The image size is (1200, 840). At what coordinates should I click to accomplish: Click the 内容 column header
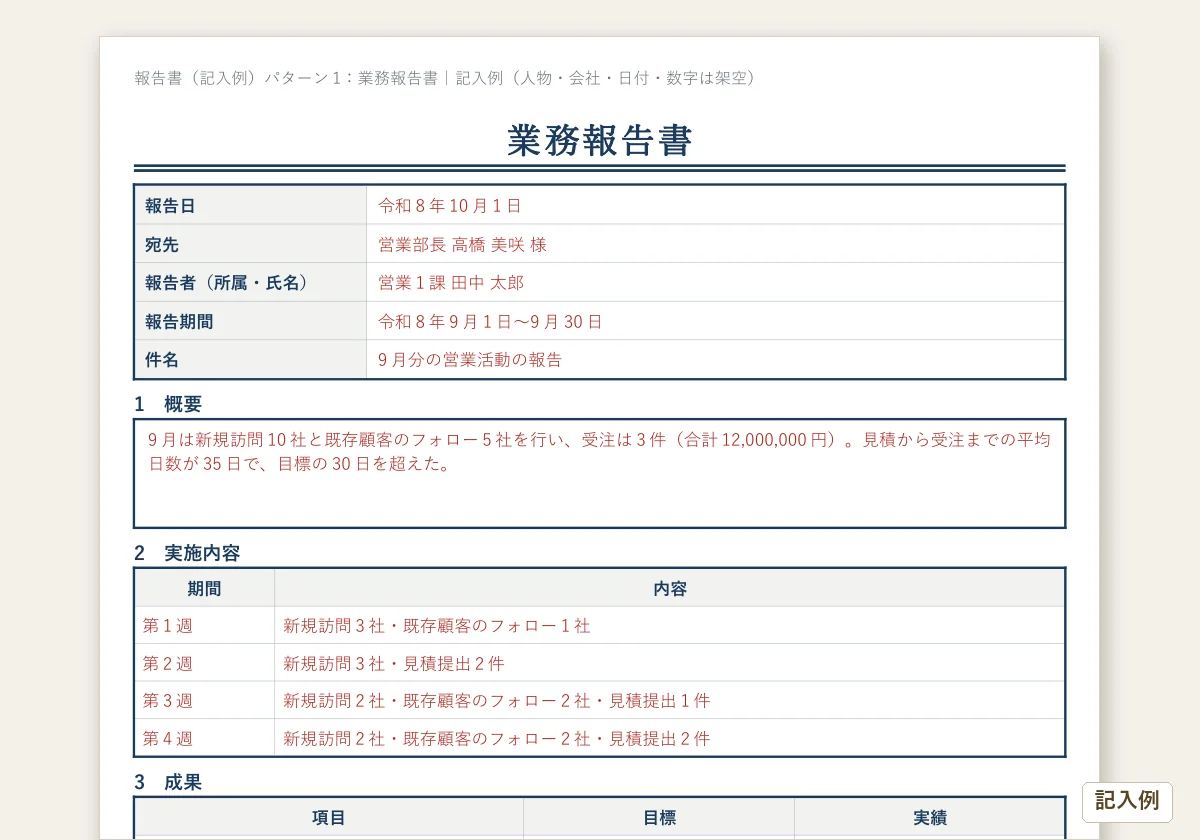tap(670, 589)
